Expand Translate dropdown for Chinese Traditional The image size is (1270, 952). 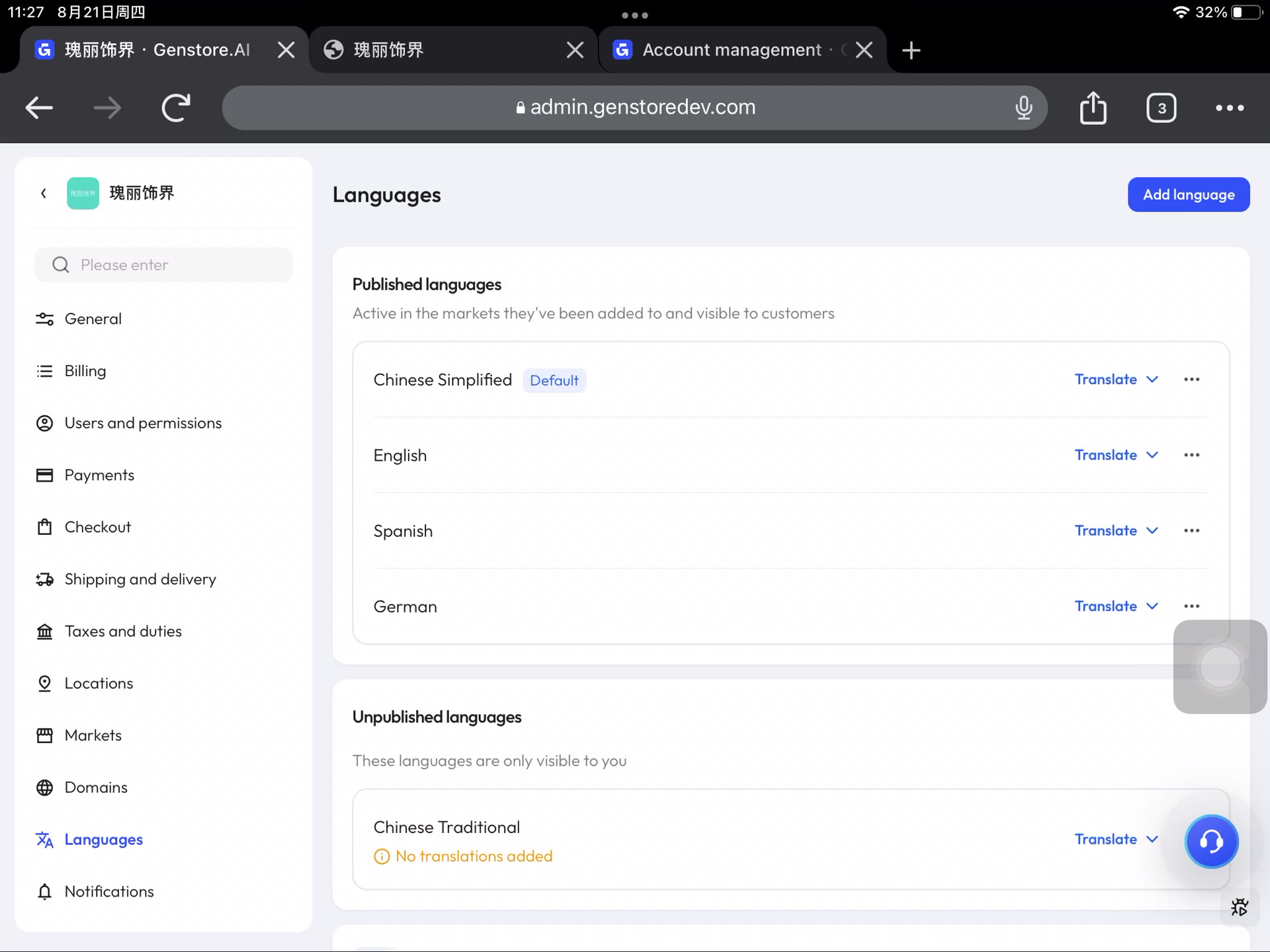[x=1116, y=839]
